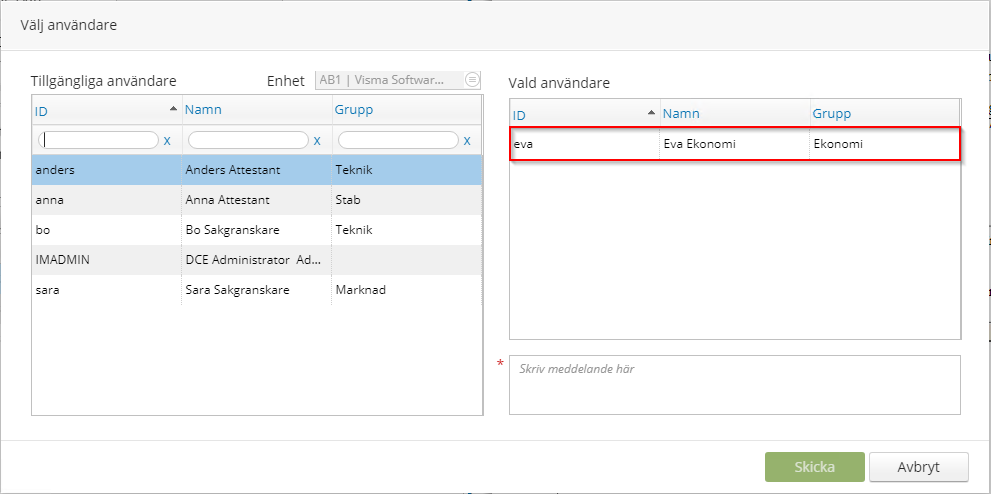This screenshot has width=991, height=494.
Task: Click the Skicka button
Action: tap(814, 467)
